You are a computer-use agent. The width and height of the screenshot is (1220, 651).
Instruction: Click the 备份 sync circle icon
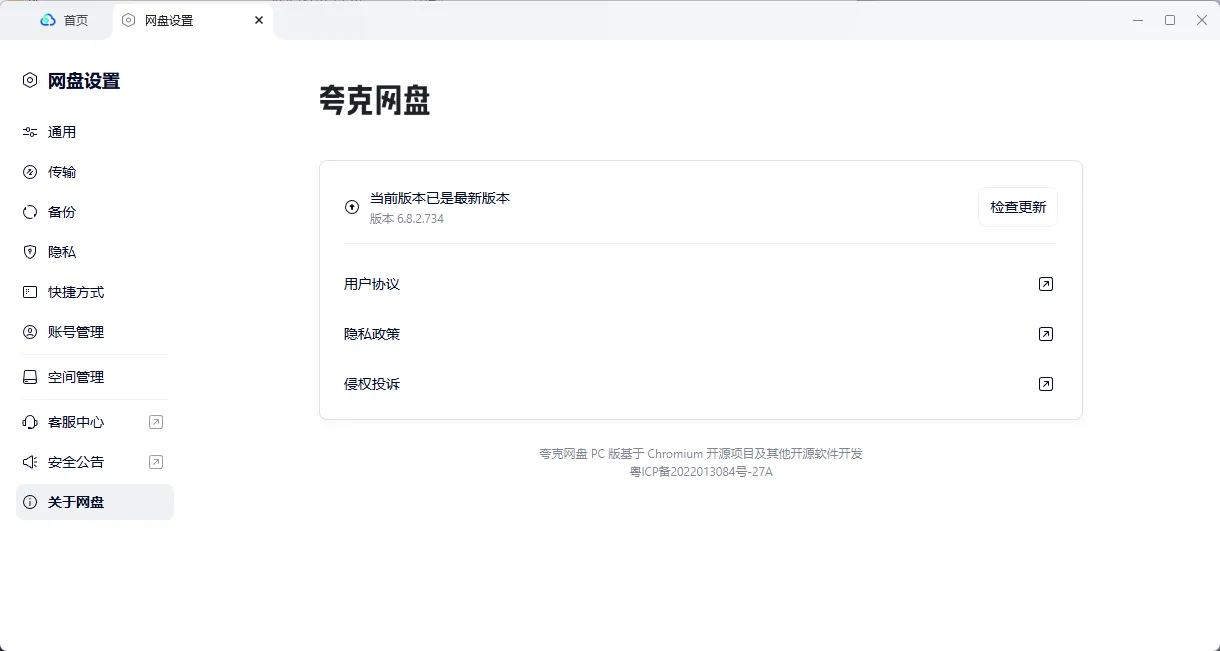[x=30, y=212]
